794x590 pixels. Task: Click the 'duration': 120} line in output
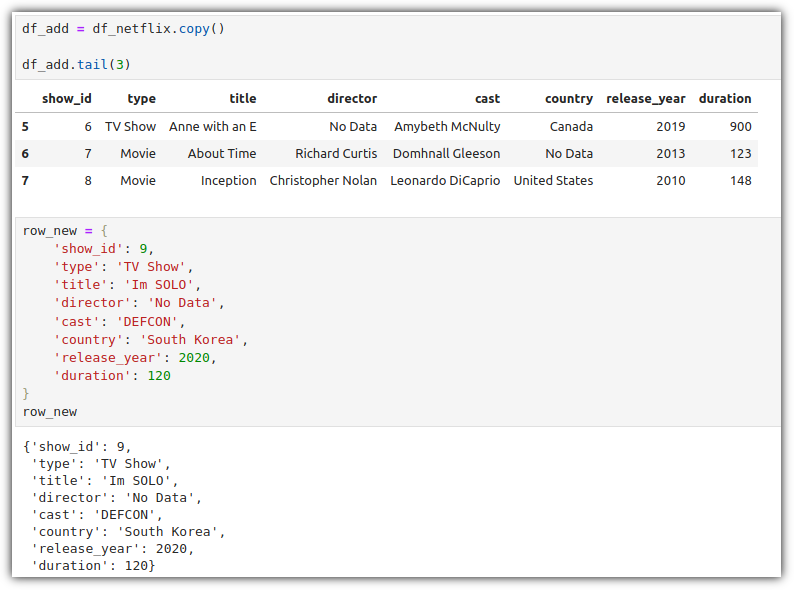click(93, 566)
